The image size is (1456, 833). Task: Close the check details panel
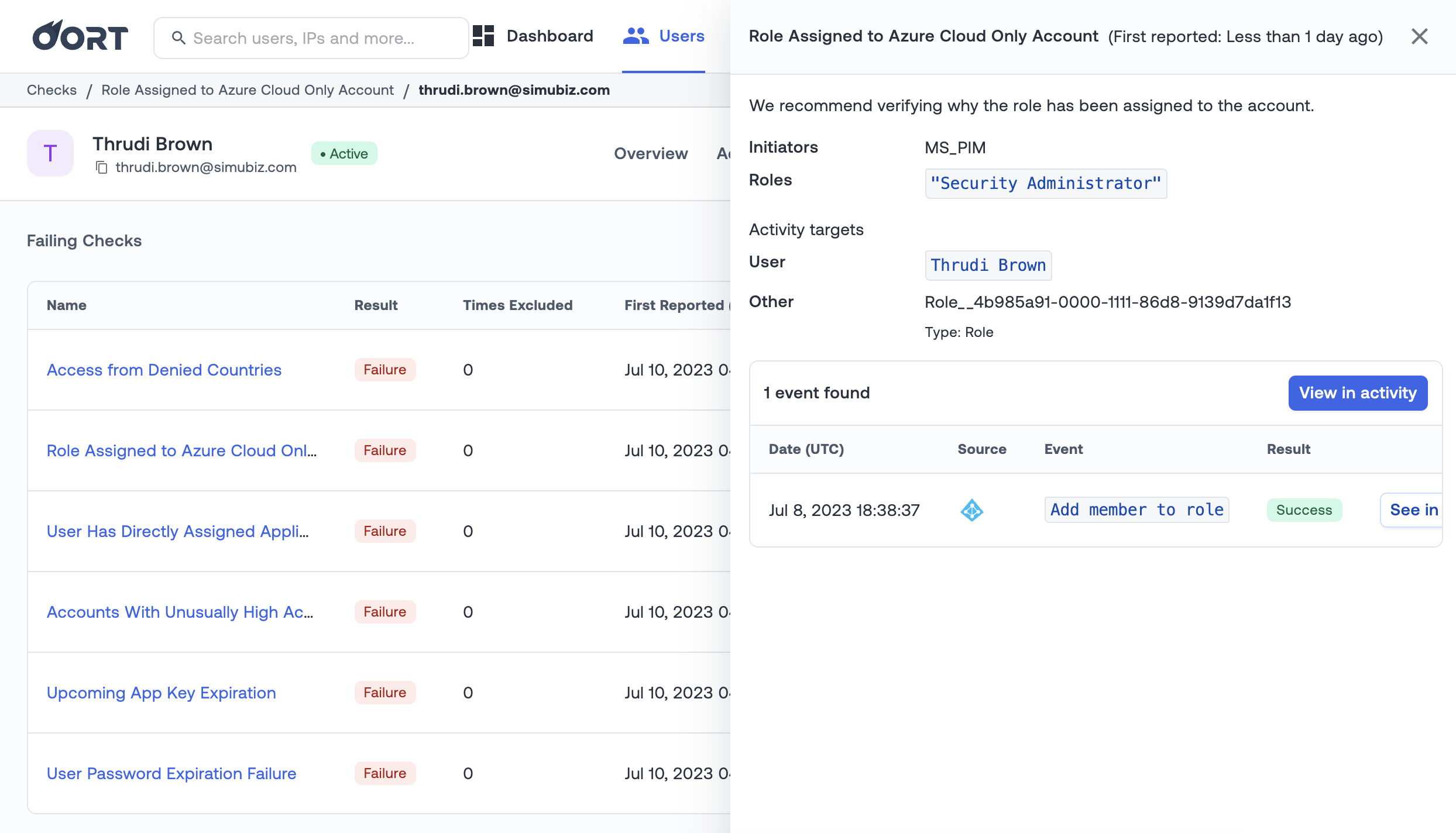1419,36
